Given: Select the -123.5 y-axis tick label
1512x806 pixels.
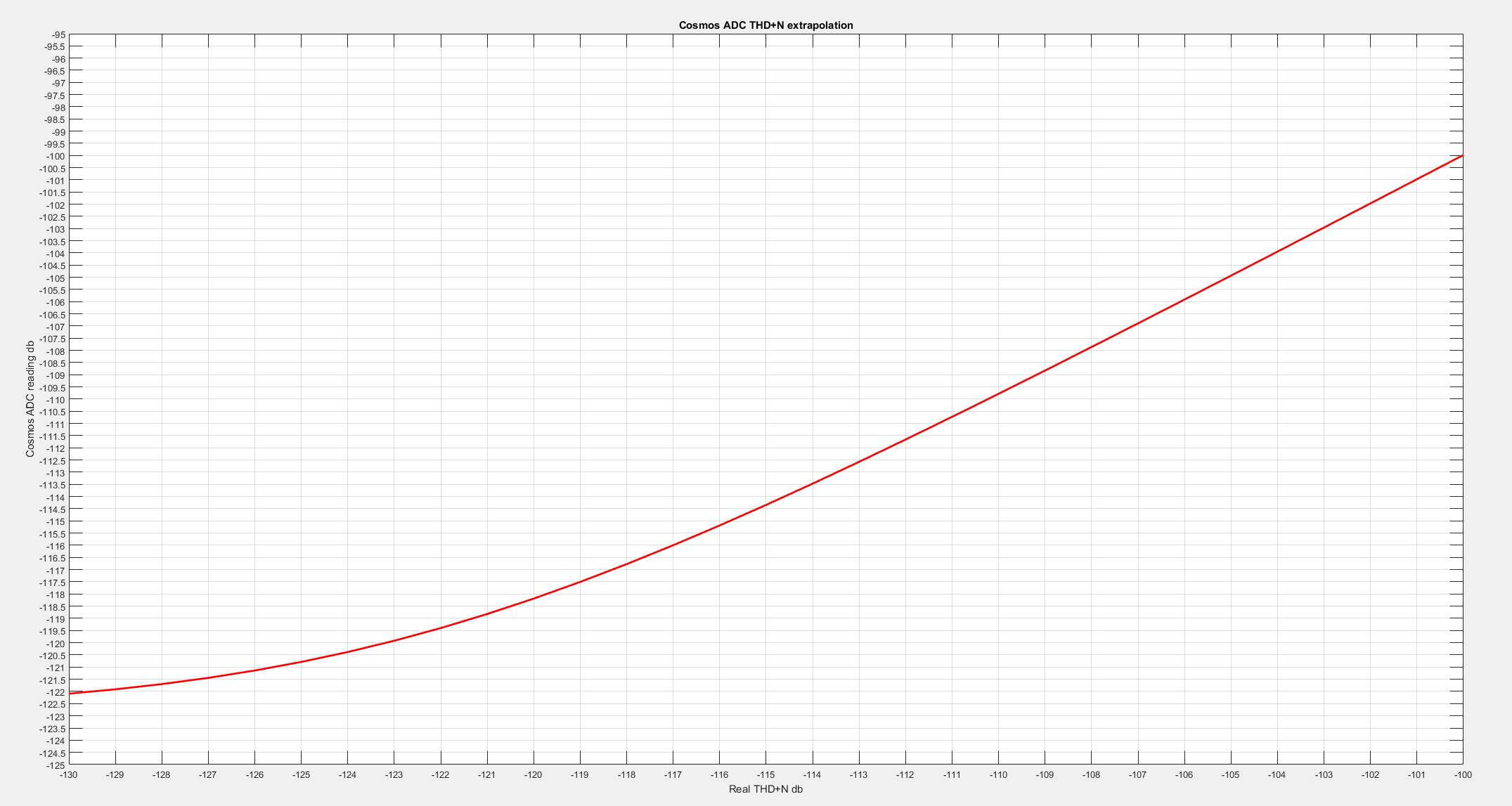Looking at the screenshot, I should coord(53,729).
